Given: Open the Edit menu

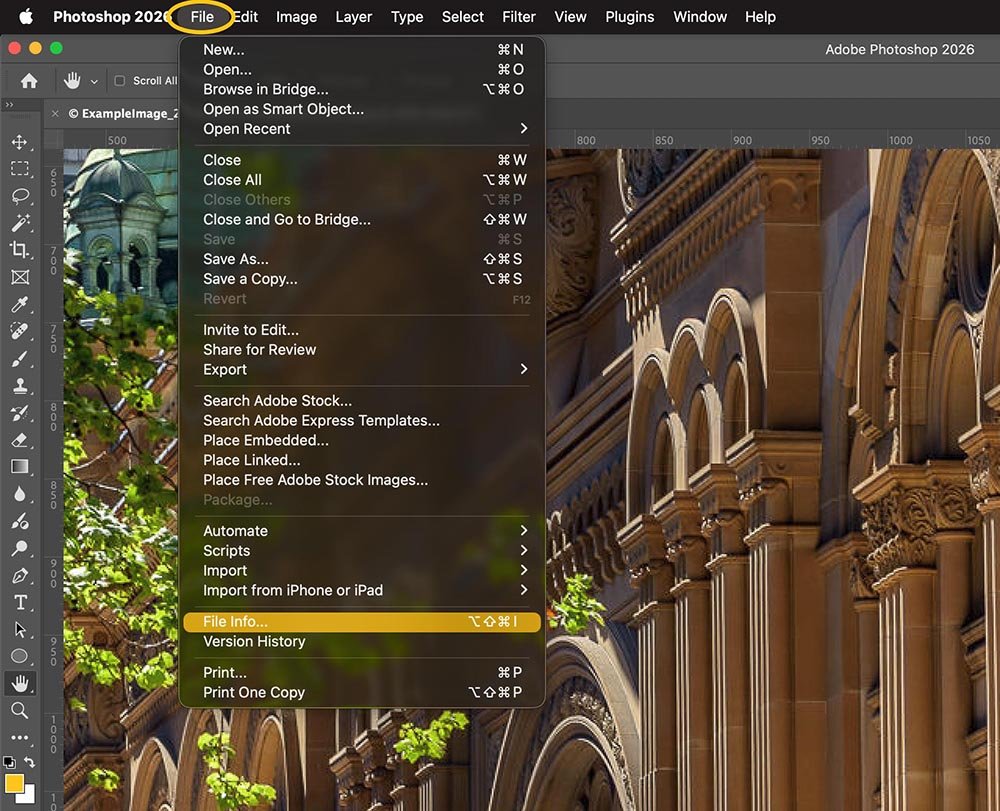Looking at the screenshot, I should pyautogui.click(x=246, y=17).
